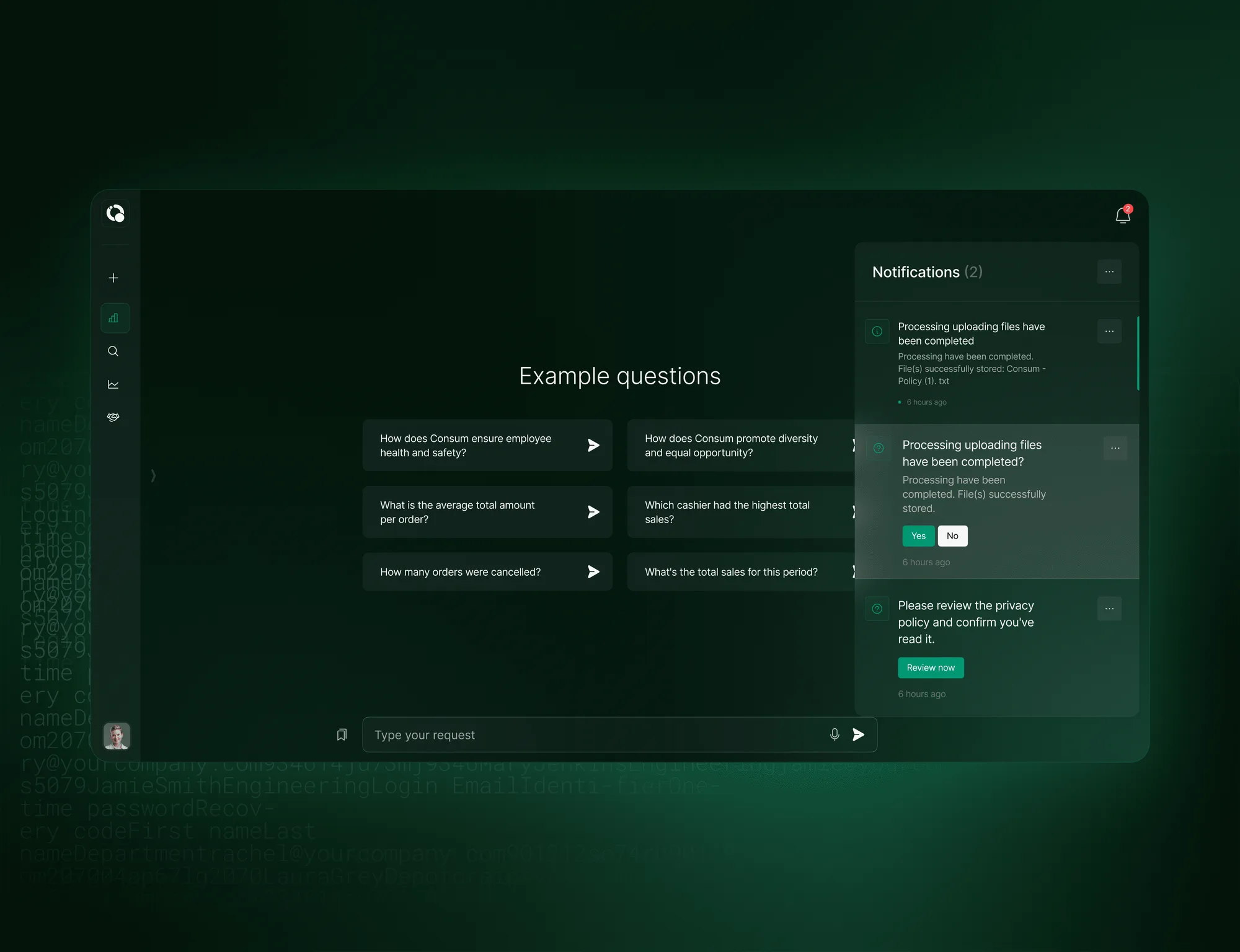Open the line graph sidebar icon
Image resolution: width=1240 pixels, height=952 pixels.
(113, 384)
